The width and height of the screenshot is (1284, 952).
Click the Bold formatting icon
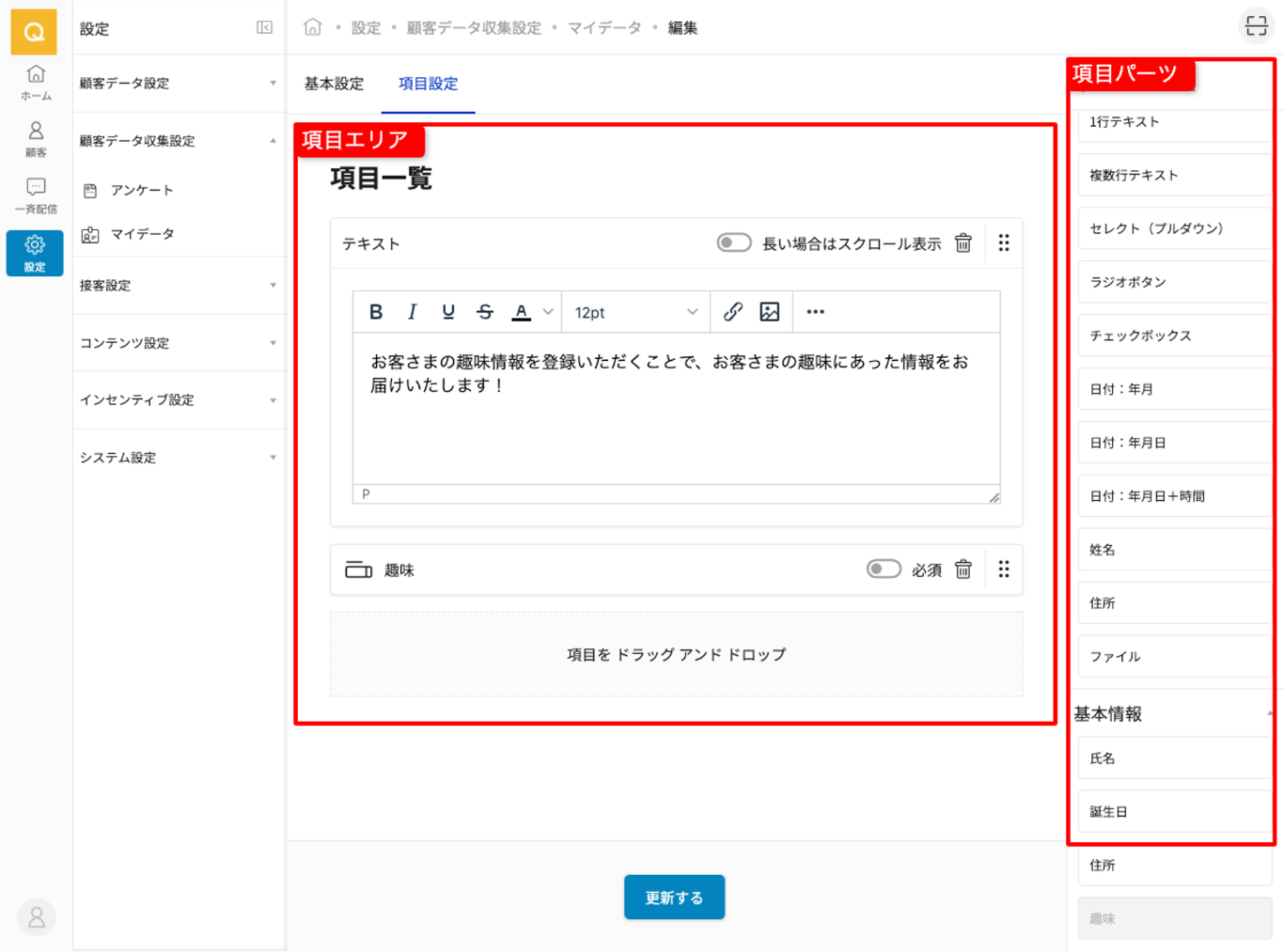coord(376,312)
